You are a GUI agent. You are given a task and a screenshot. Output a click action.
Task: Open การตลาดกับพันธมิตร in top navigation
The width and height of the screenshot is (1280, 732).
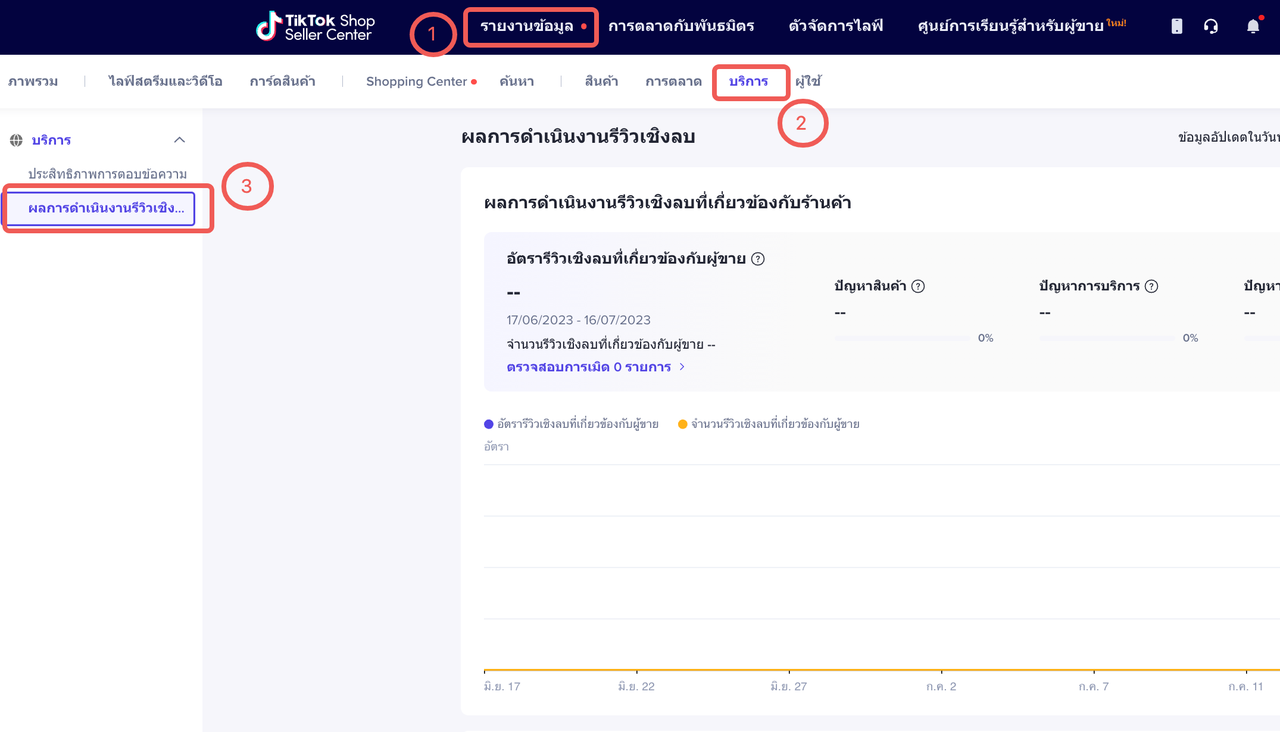[681, 26]
